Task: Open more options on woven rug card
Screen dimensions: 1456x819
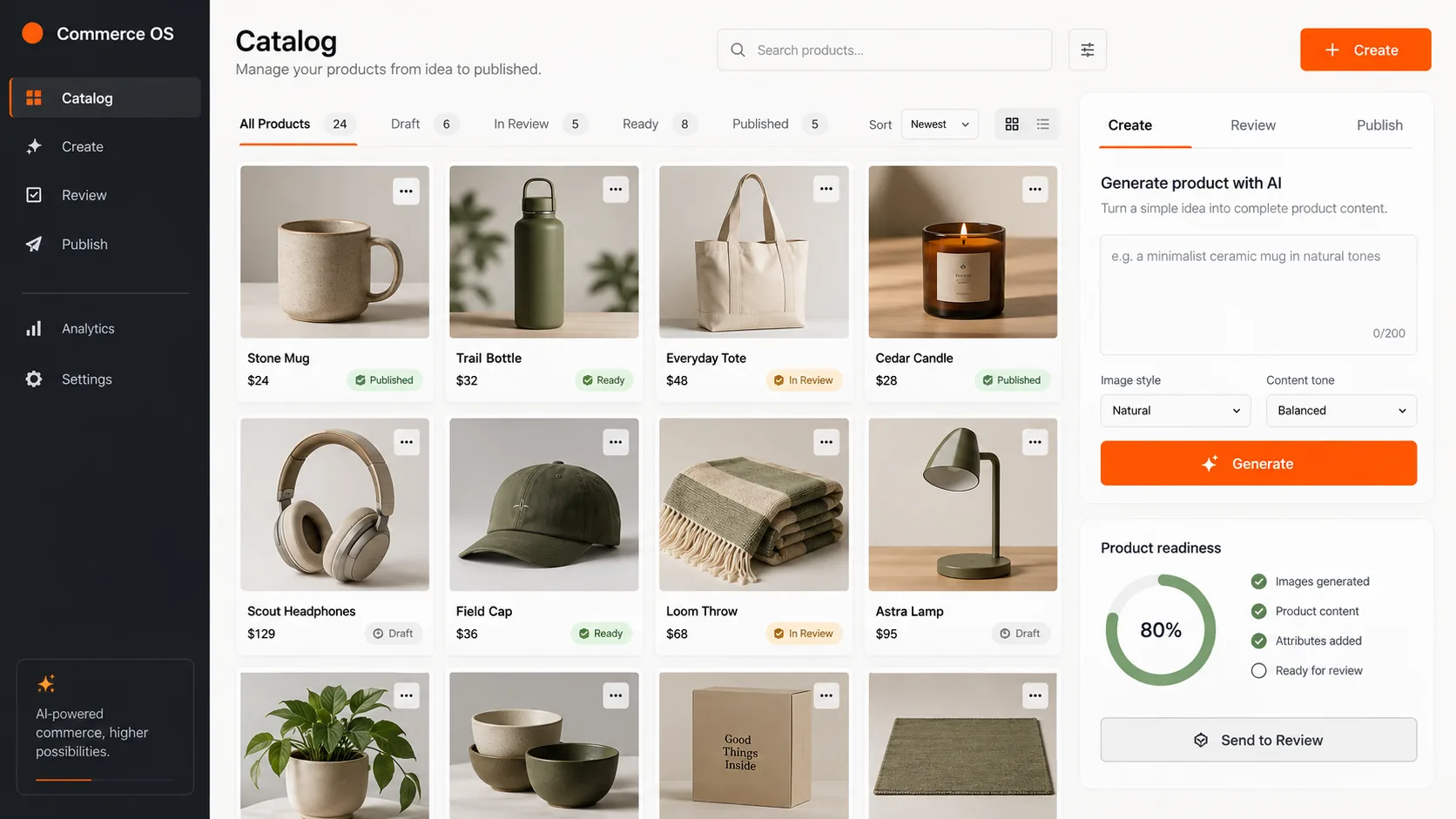Action: point(1035,695)
